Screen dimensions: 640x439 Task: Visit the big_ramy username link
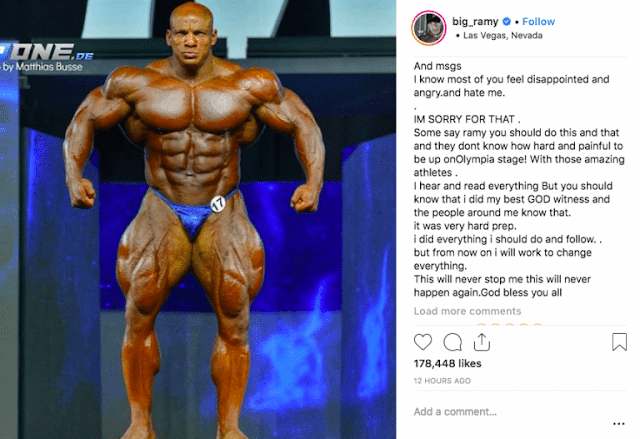tap(475, 22)
